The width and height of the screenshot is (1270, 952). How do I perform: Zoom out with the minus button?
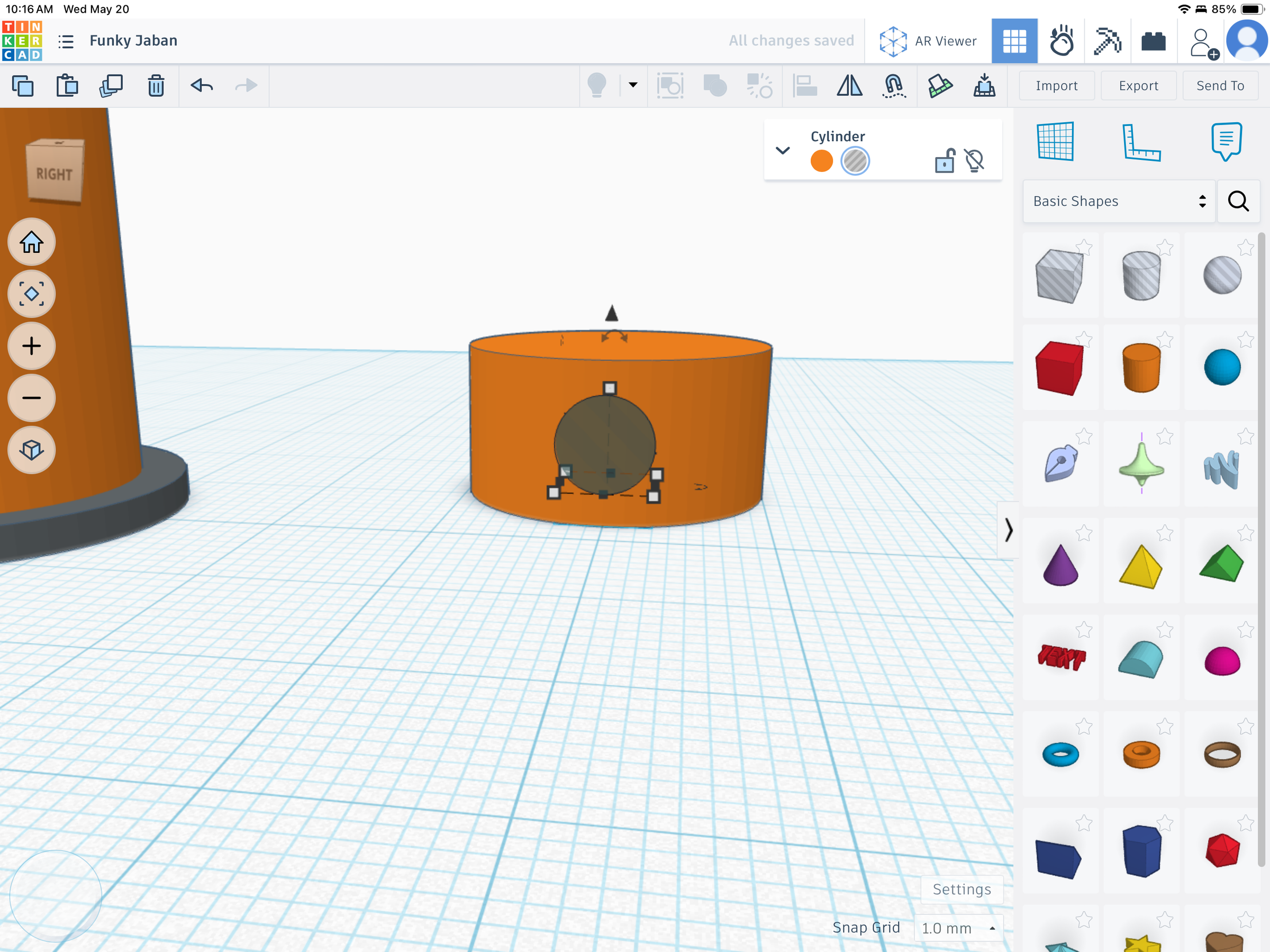click(32, 397)
